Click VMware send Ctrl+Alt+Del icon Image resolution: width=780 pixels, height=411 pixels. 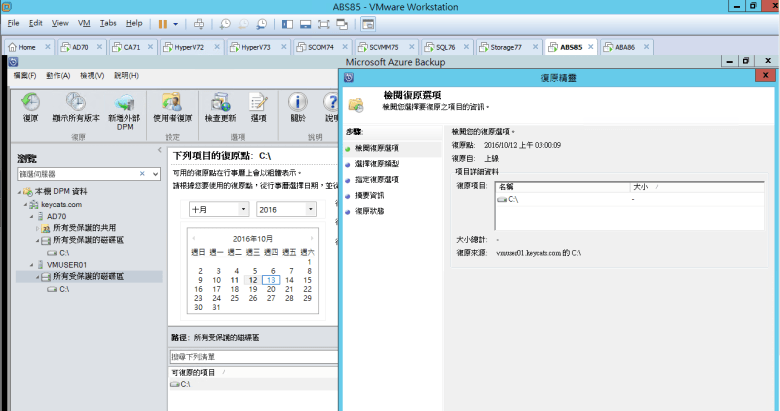[x=199, y=22]
